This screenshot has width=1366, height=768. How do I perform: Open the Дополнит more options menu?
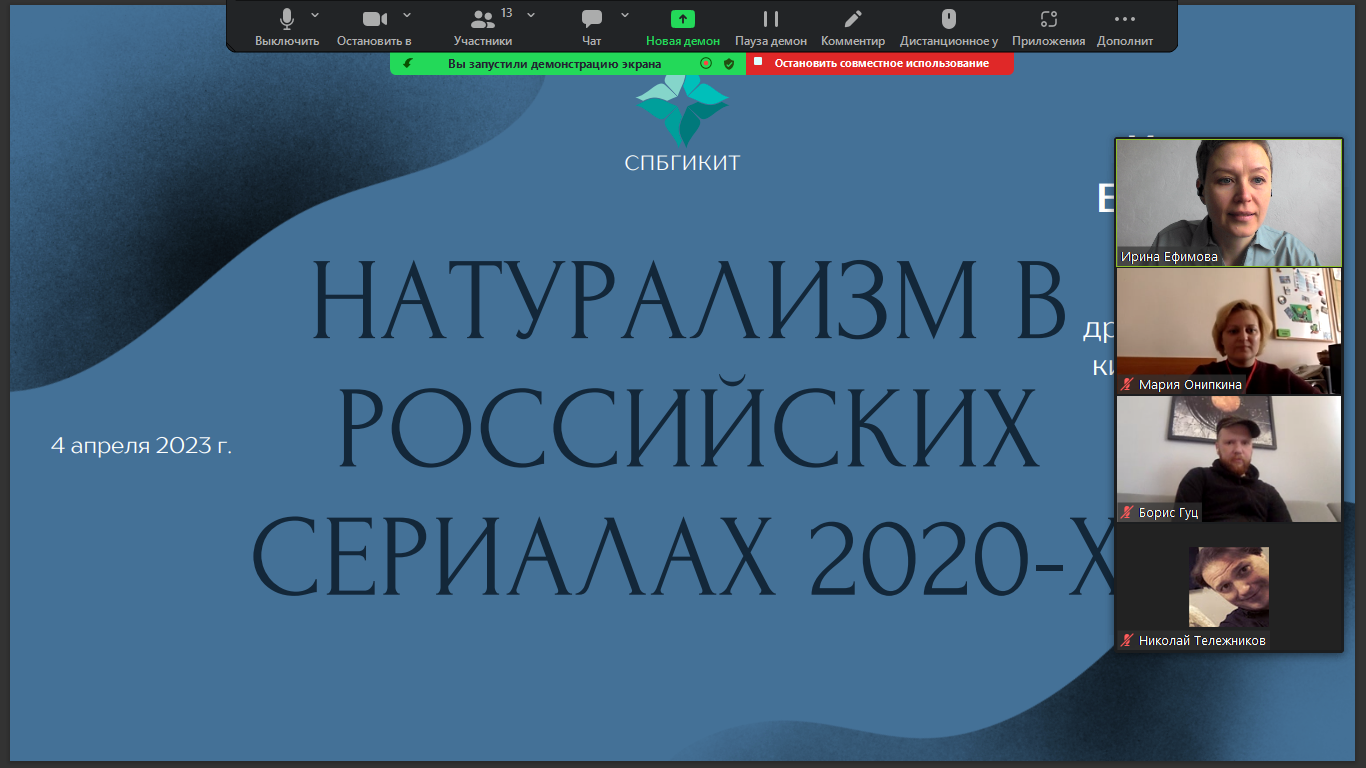pos(1125,19)
